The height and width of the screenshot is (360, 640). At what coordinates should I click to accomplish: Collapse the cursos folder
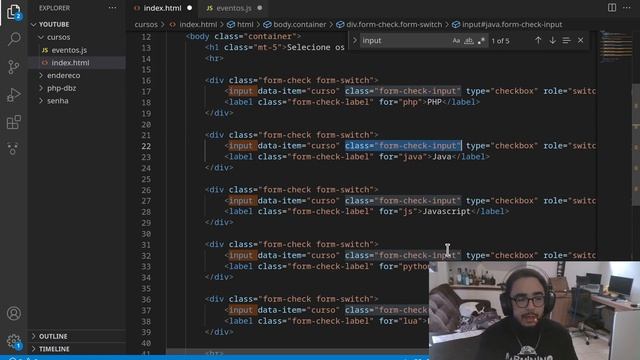[77, 37]
